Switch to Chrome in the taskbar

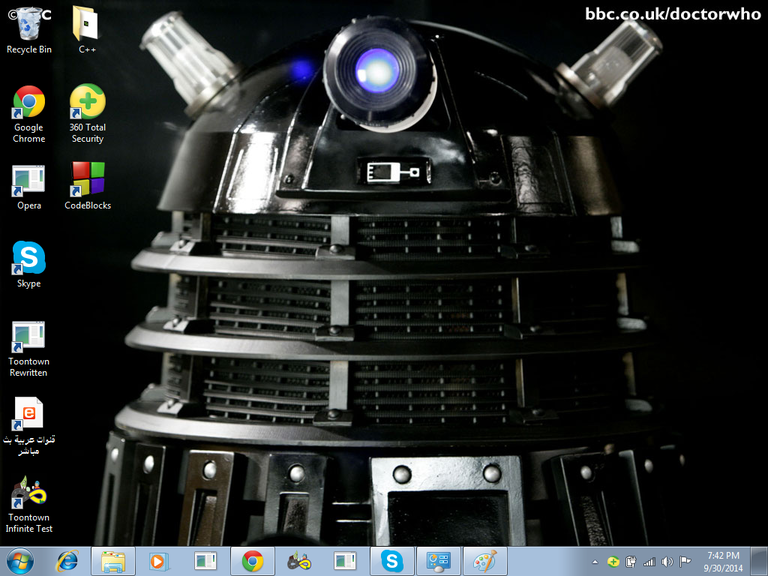tap(252, 561)
